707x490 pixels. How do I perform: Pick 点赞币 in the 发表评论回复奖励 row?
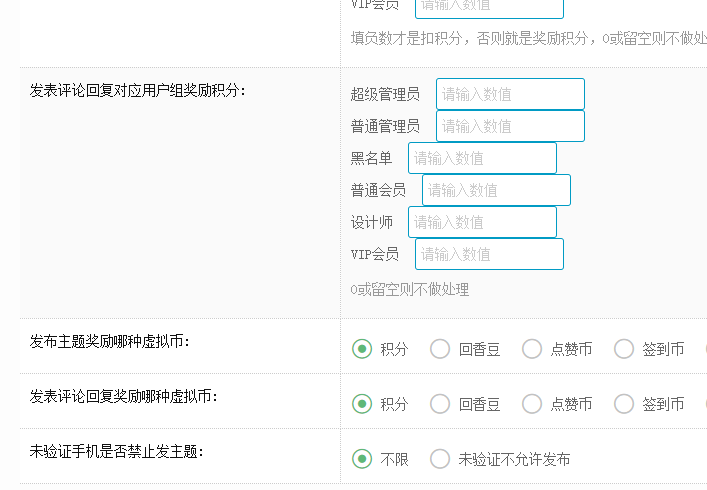532,404
